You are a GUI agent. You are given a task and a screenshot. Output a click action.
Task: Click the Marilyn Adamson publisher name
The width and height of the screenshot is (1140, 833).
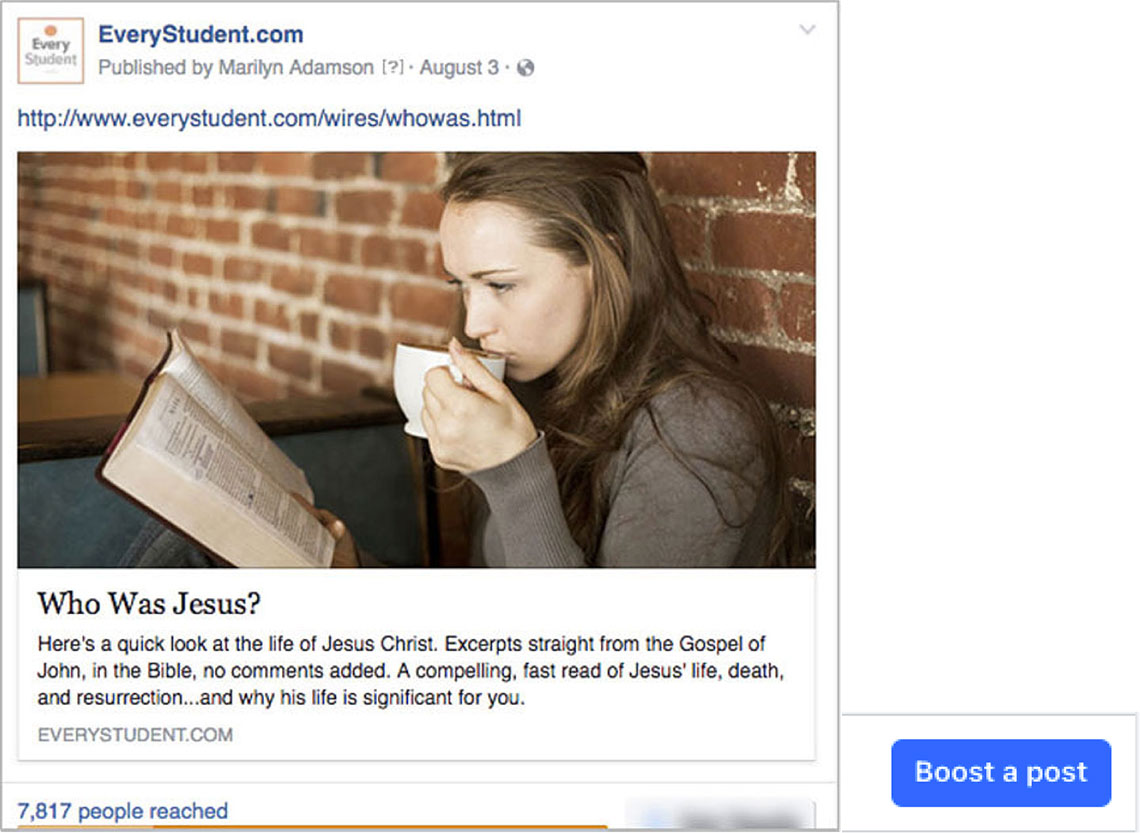pyautogui.click(x=296, y=68)
